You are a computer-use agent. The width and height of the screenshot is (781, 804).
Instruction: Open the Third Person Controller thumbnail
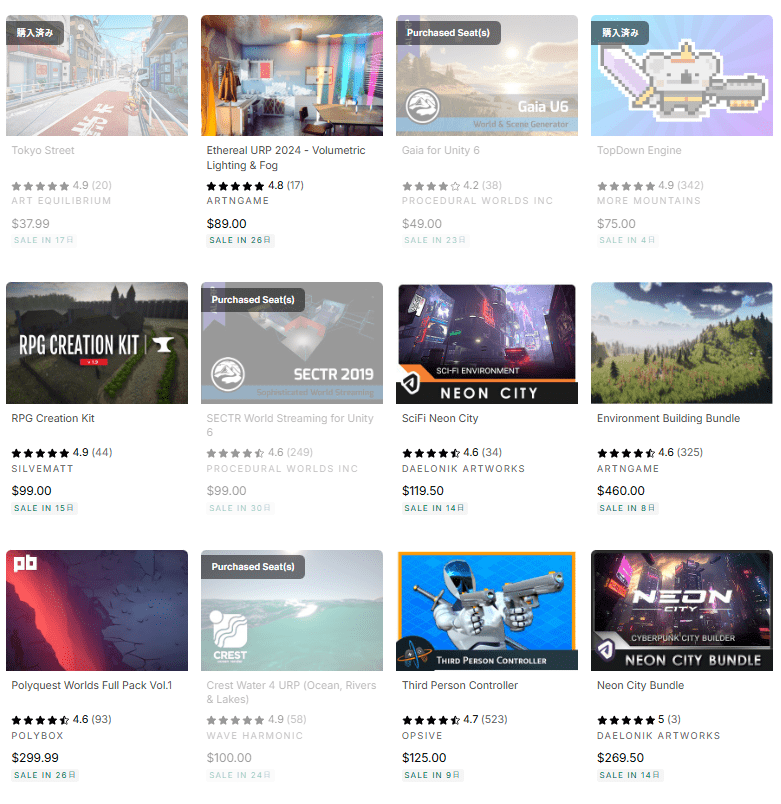tap(487, 610)
